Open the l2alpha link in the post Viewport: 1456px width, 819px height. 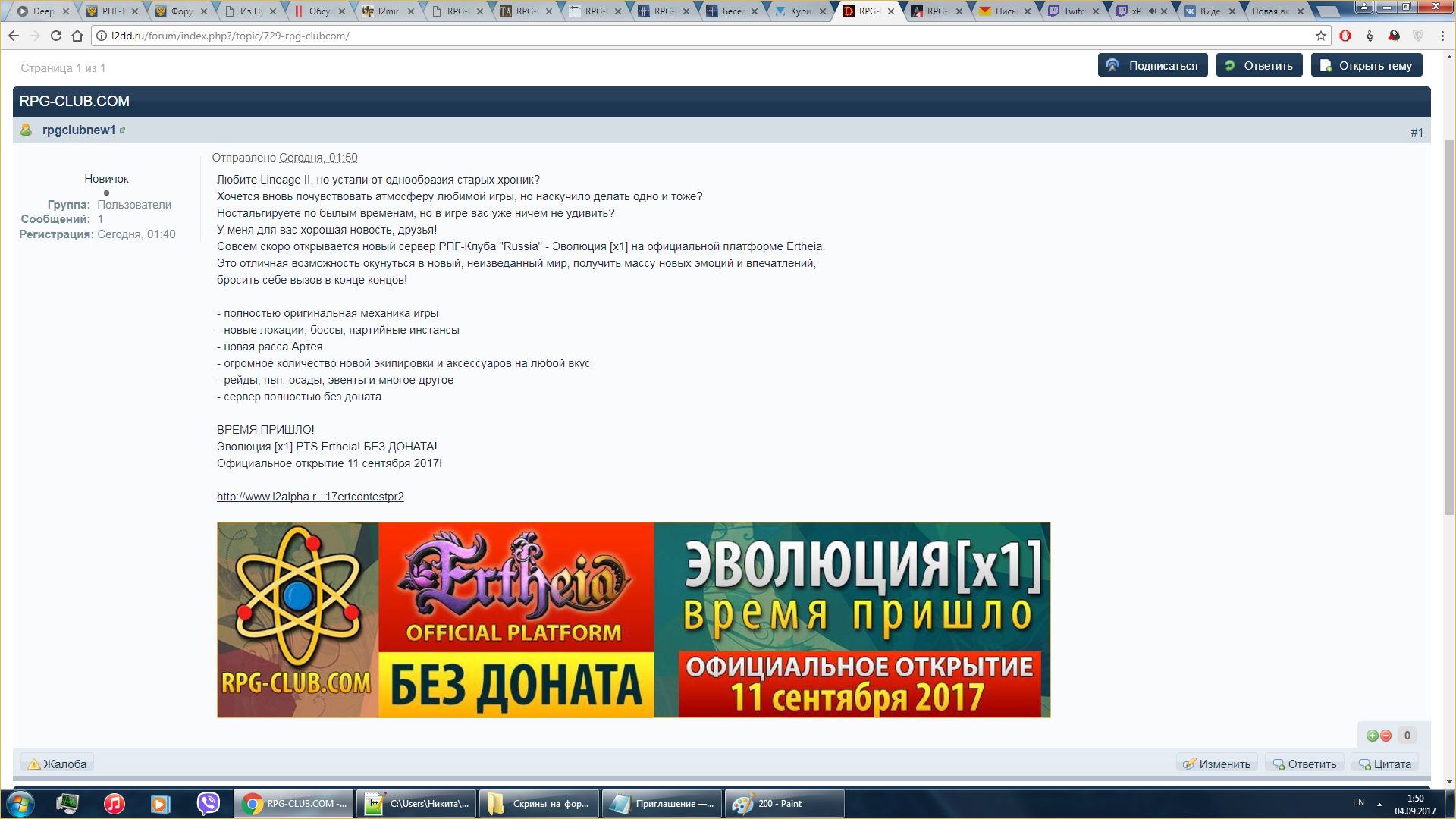(x=310, y=497)
